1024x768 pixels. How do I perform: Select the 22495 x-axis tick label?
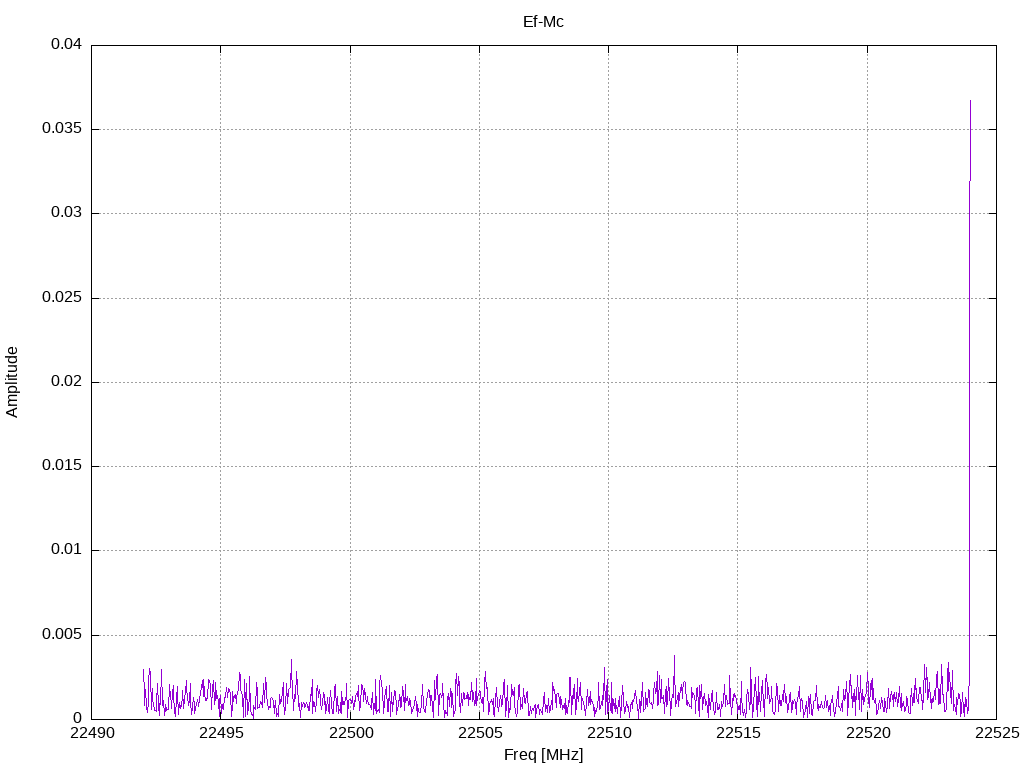pyautogui.click(x=220, y=733)
